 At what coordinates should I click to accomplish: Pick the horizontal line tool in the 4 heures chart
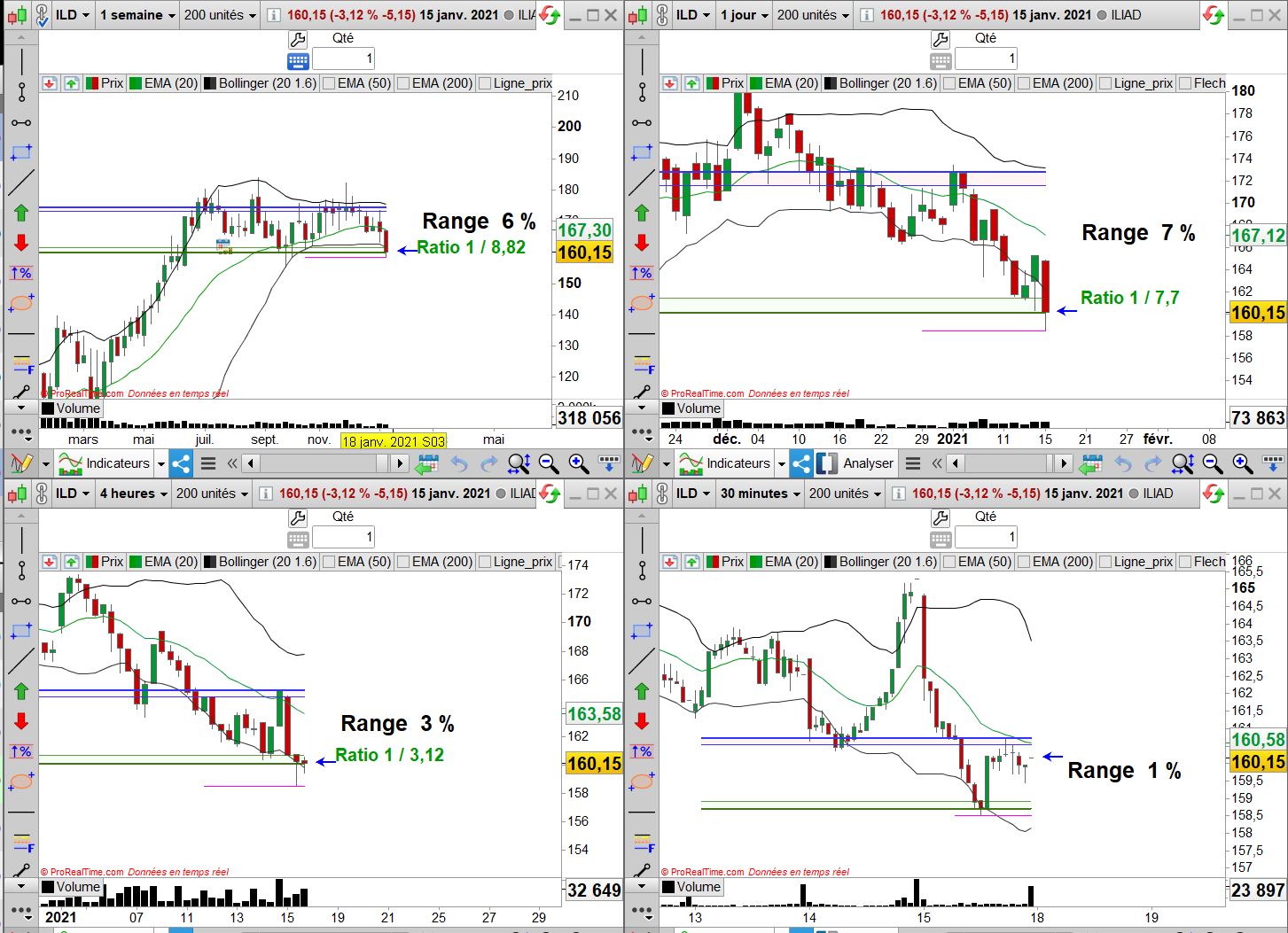21,812
